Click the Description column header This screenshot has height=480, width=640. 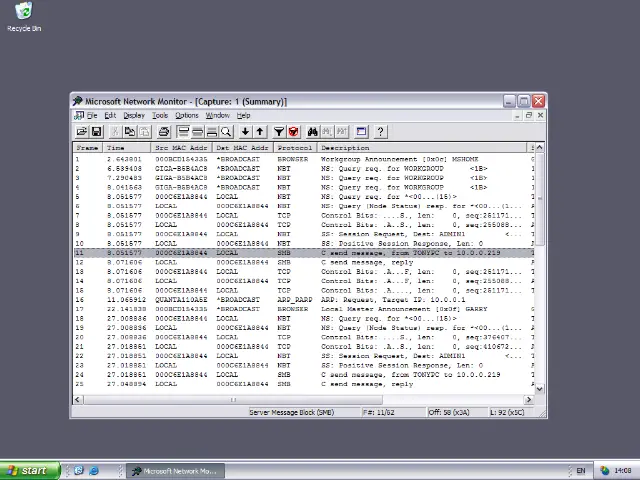pyautogui.click(x=422, y=148)
